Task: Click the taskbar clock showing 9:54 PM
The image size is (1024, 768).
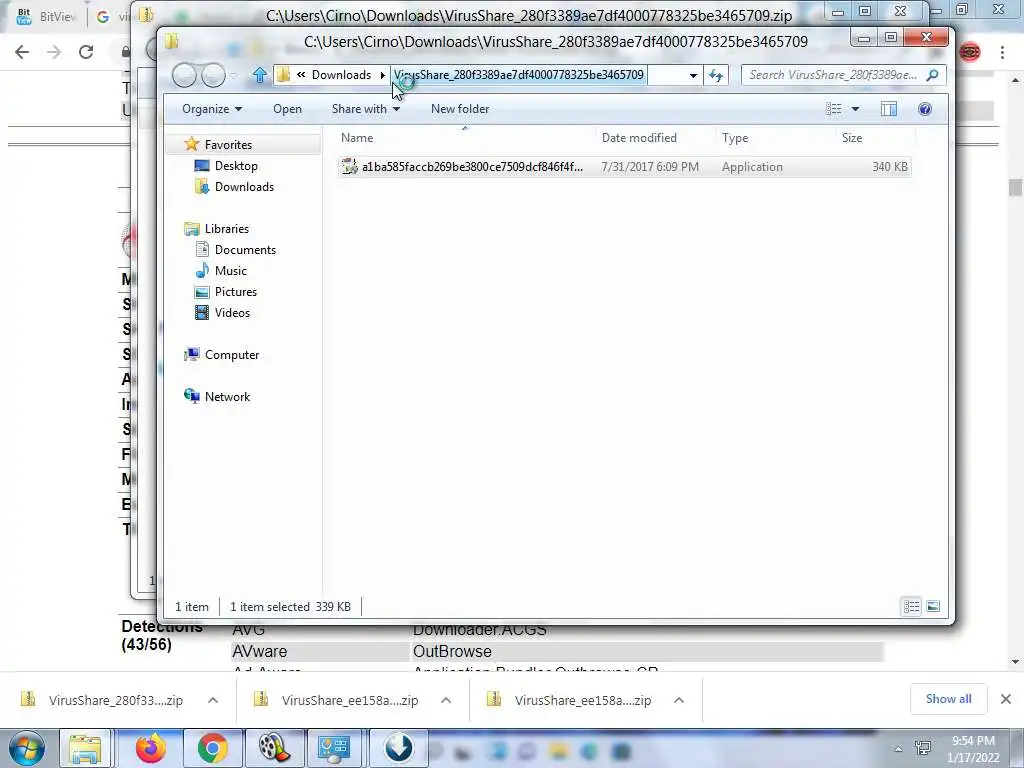Action: (x=973, y=749)
